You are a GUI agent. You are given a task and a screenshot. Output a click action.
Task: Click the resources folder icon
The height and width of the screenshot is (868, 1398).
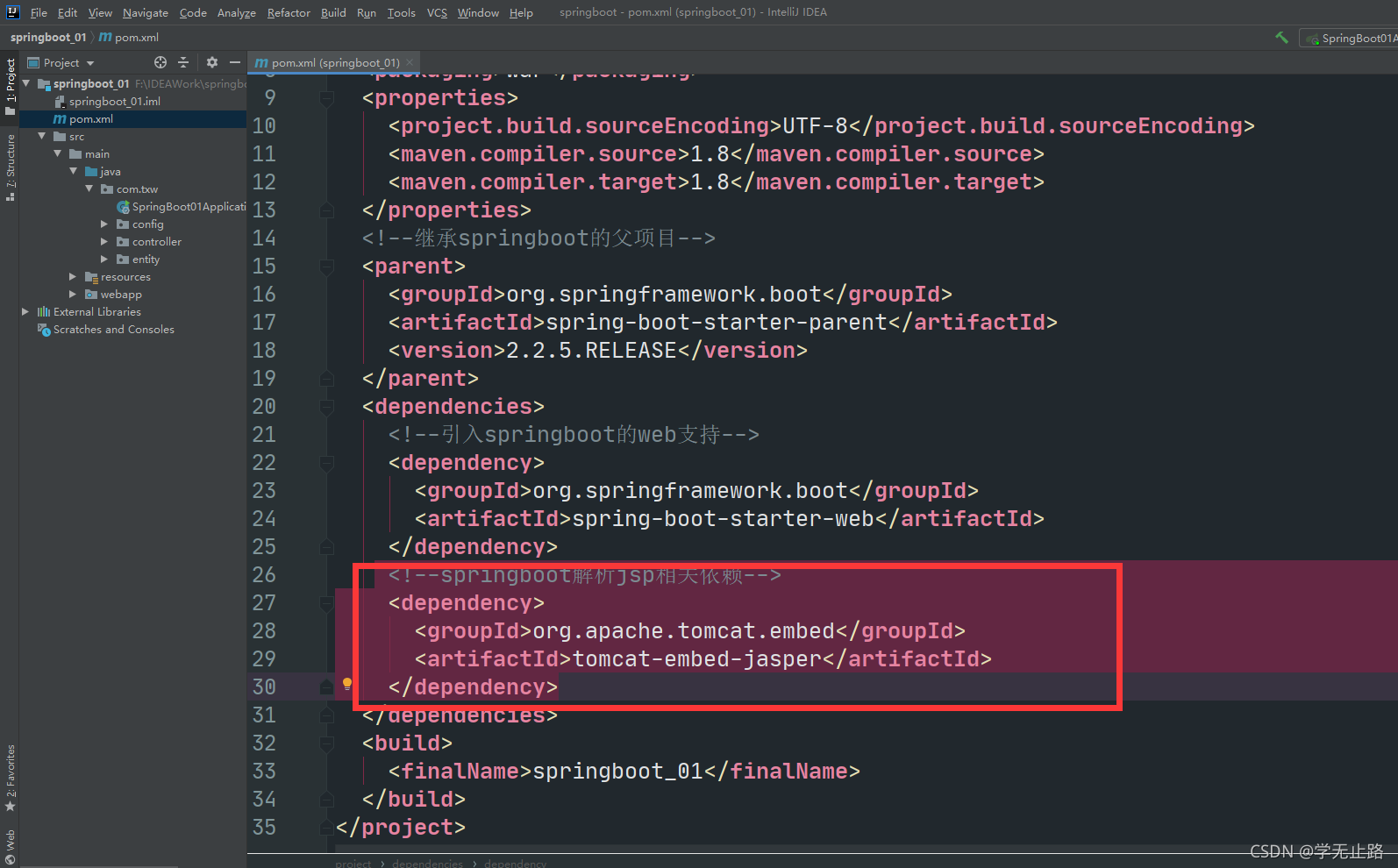(x=91, y=277)
